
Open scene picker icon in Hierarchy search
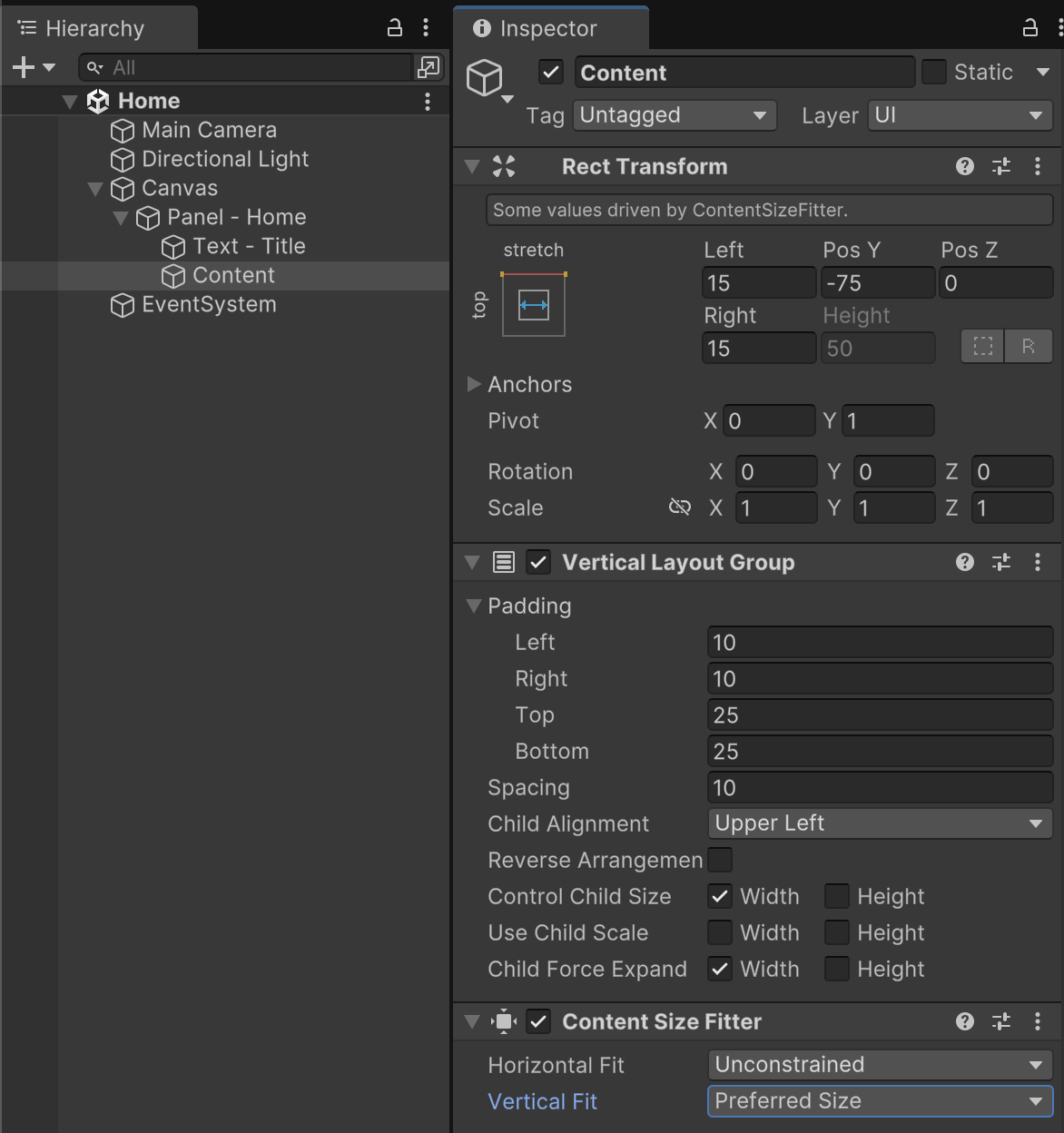coord(428,67)
